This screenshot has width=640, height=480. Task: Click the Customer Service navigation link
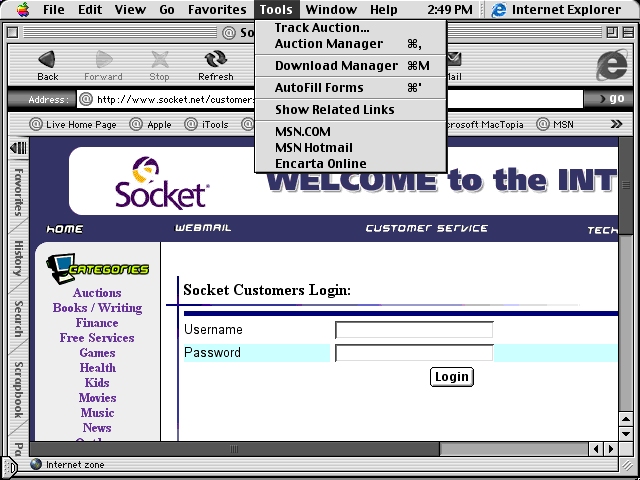427,228
